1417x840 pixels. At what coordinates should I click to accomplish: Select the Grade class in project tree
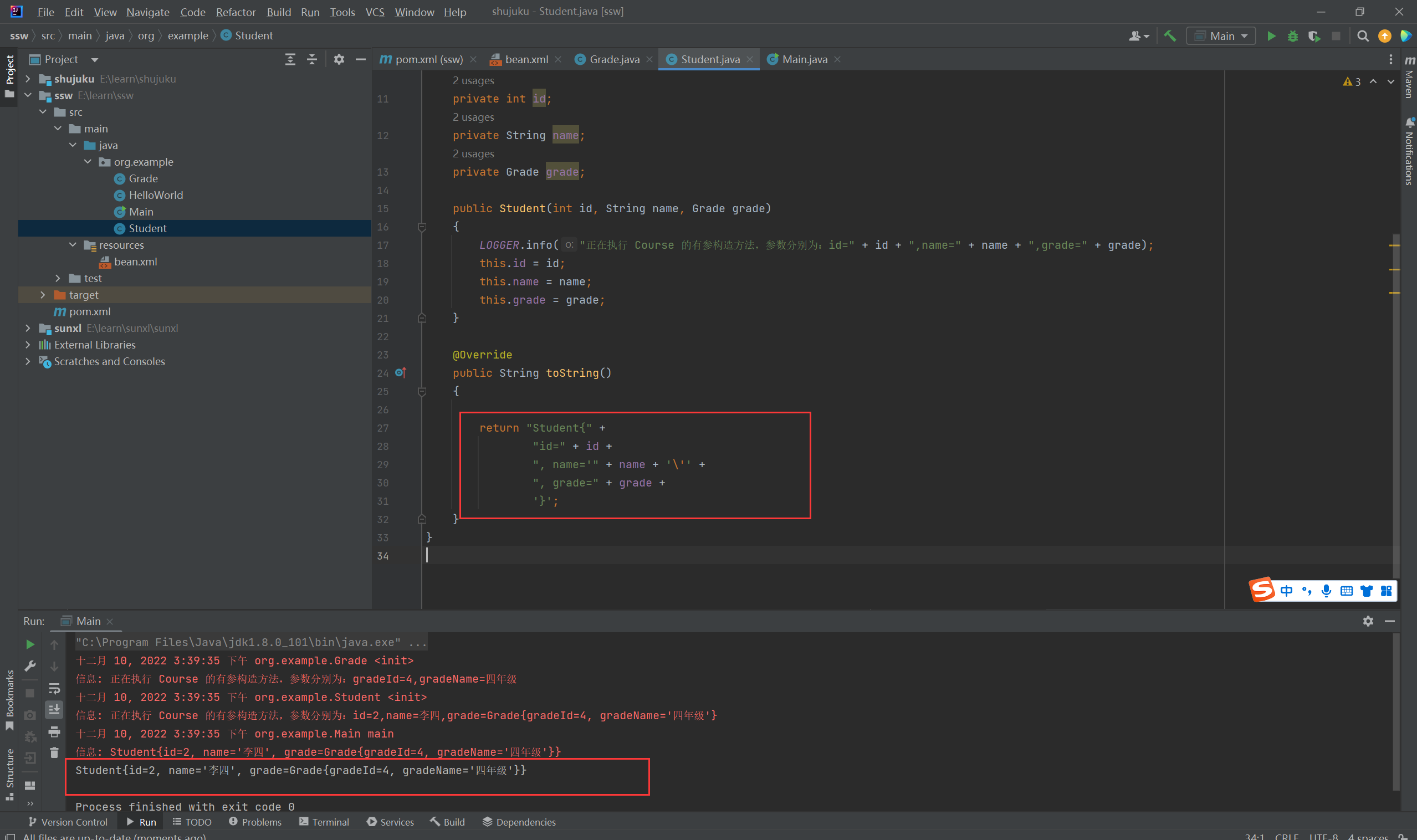tap(143, 178)
